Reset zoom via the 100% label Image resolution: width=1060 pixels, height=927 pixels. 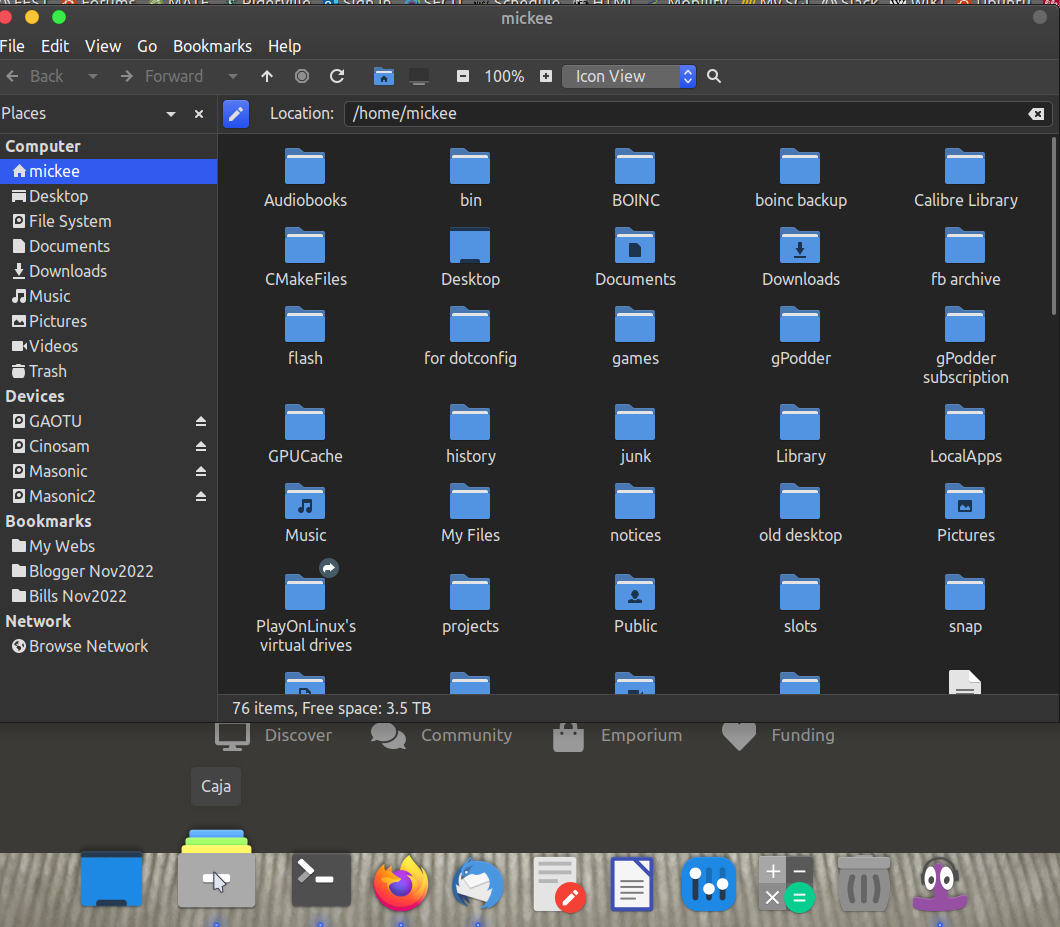click(504, 76)
